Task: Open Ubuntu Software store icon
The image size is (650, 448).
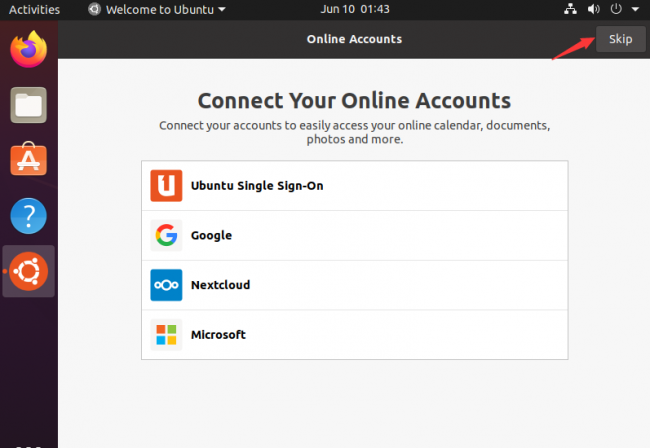Action: point(29,159)
